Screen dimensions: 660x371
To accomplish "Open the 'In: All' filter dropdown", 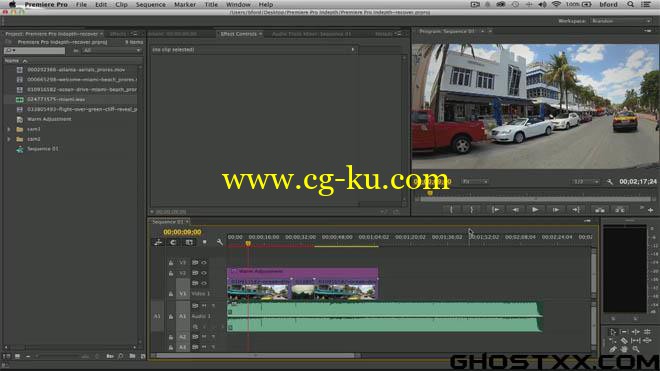I will 112,51.
